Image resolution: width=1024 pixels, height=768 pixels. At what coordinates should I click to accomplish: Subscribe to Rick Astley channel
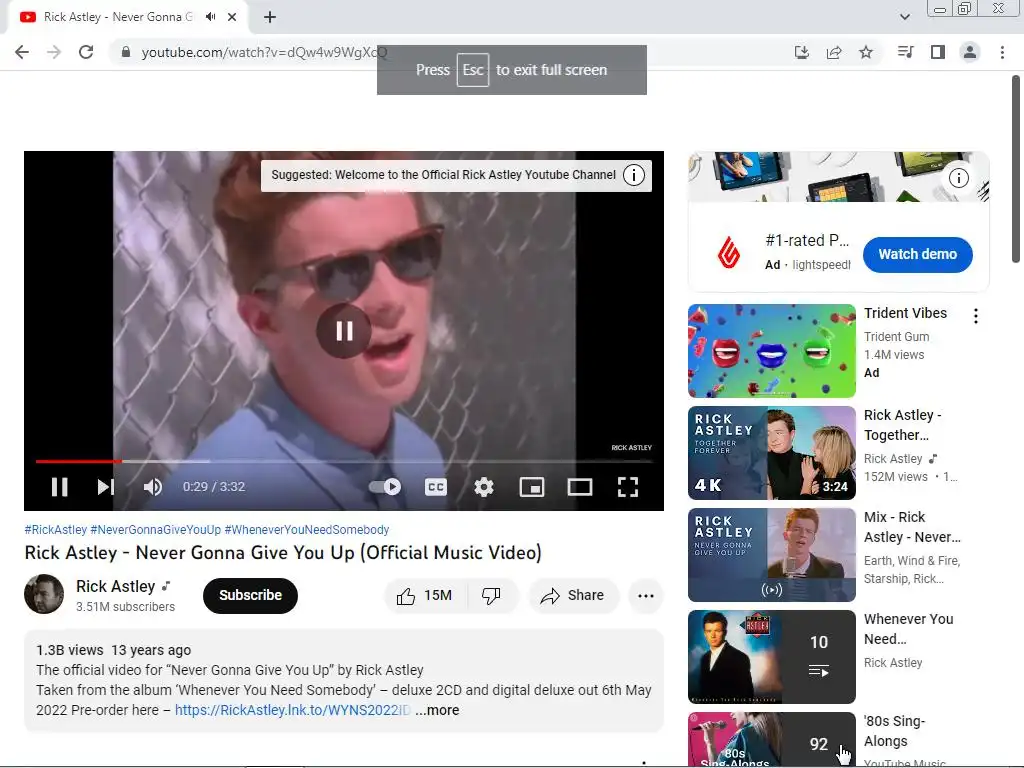pyautogui.click(x=250, y=596)
